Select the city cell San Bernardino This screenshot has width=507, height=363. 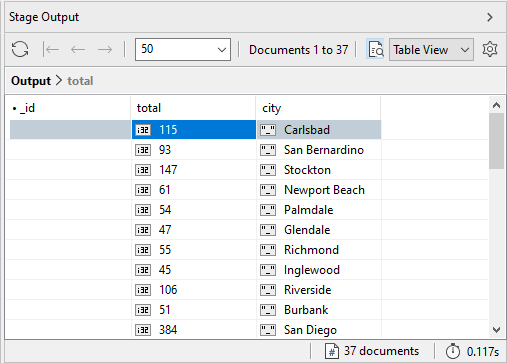(319, 150)
